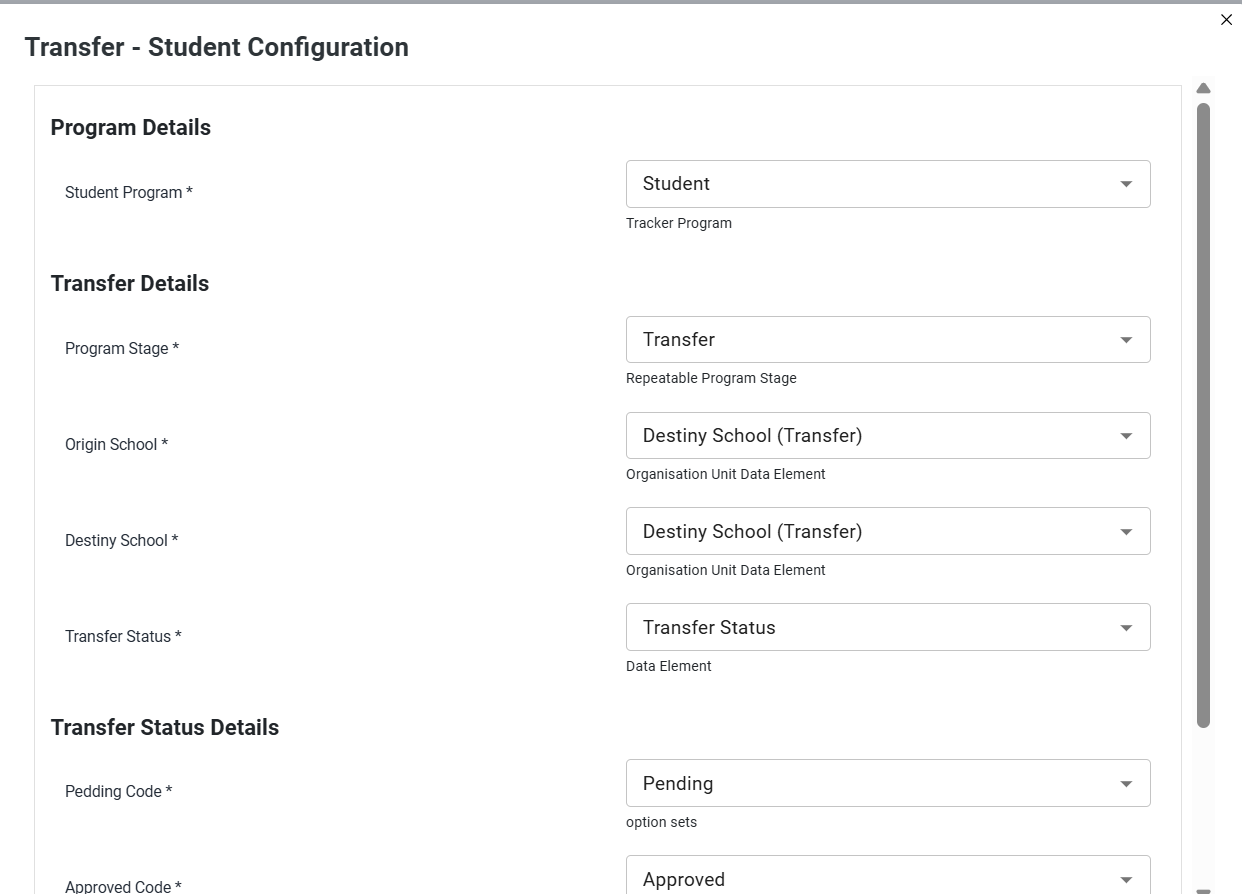Click the Pedding Code dropdown arrow
This screenshot has width=1242, height=894.
(x=1126, y=784)
